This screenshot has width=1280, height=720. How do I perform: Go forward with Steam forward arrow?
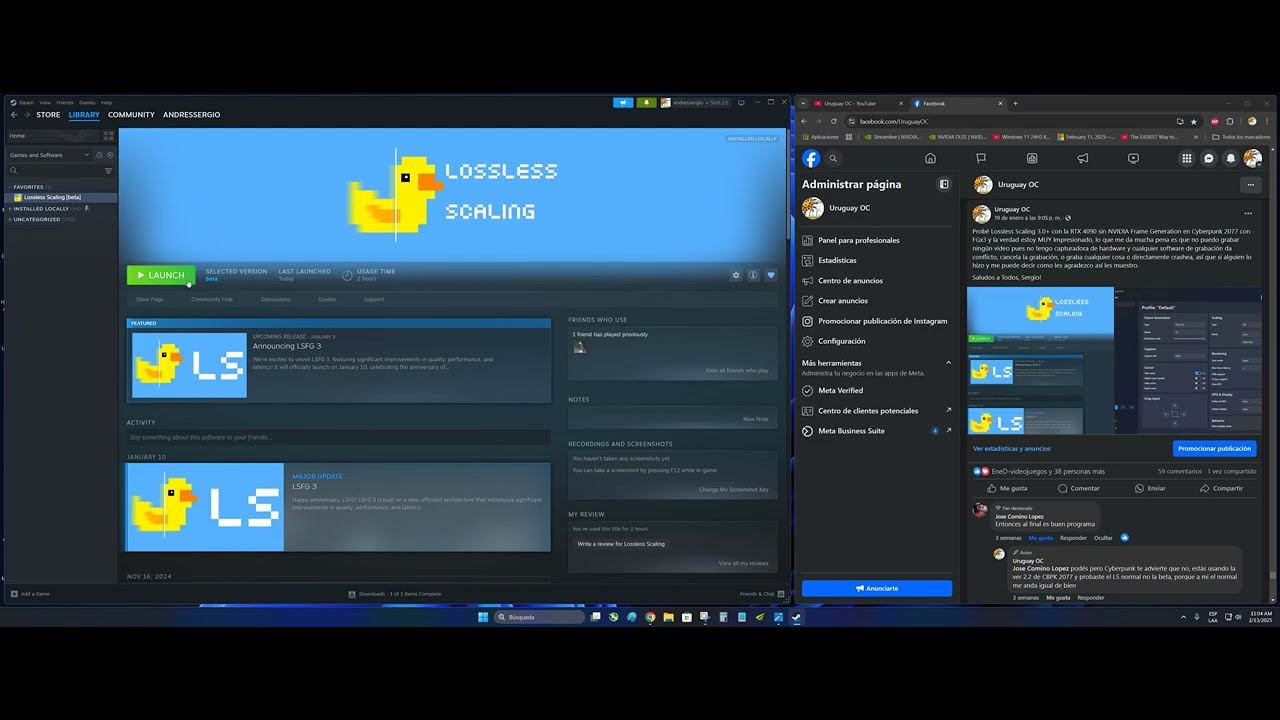click(x=27, y=115)
